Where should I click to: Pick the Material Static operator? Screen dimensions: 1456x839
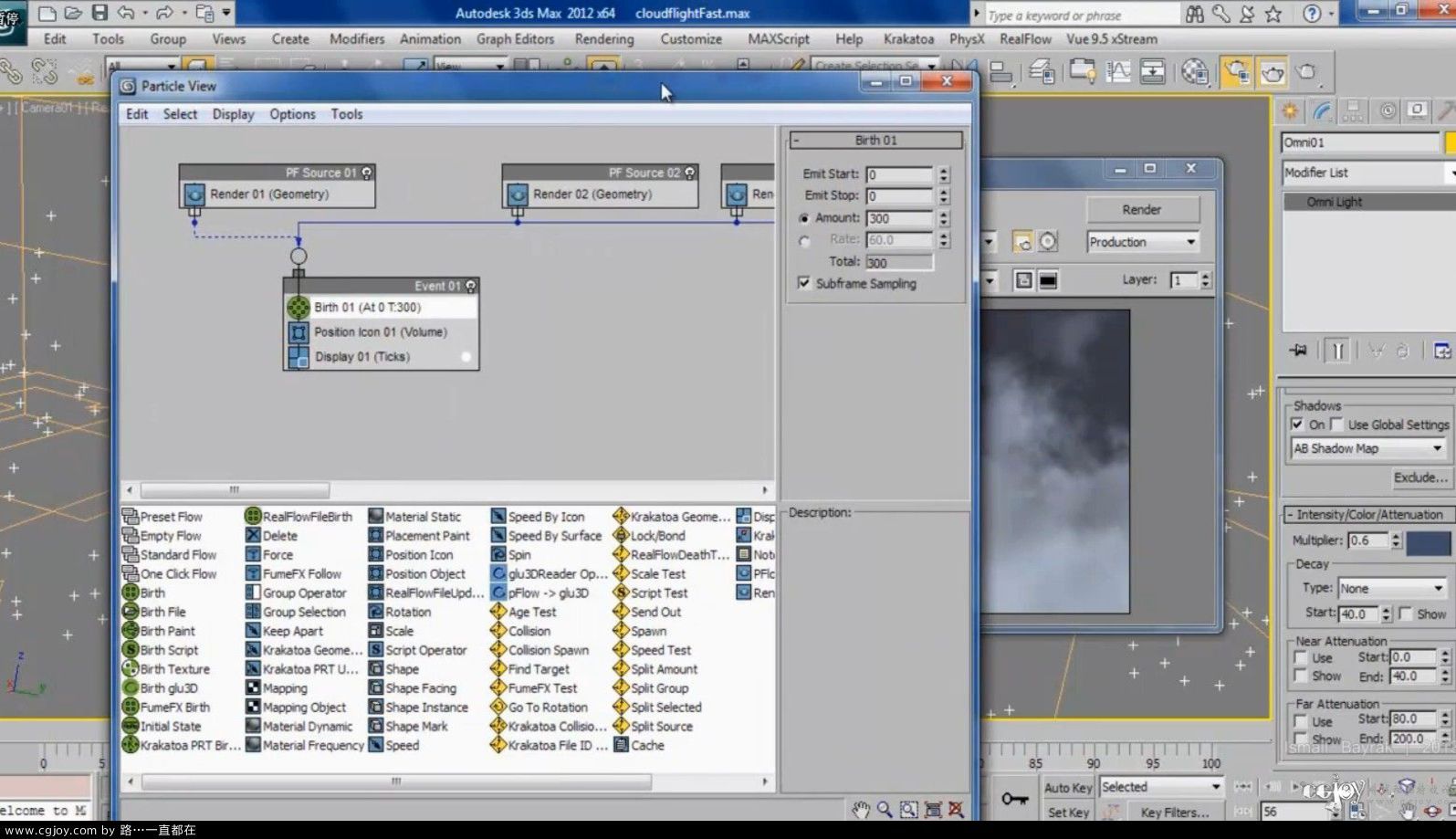point(414,517)
